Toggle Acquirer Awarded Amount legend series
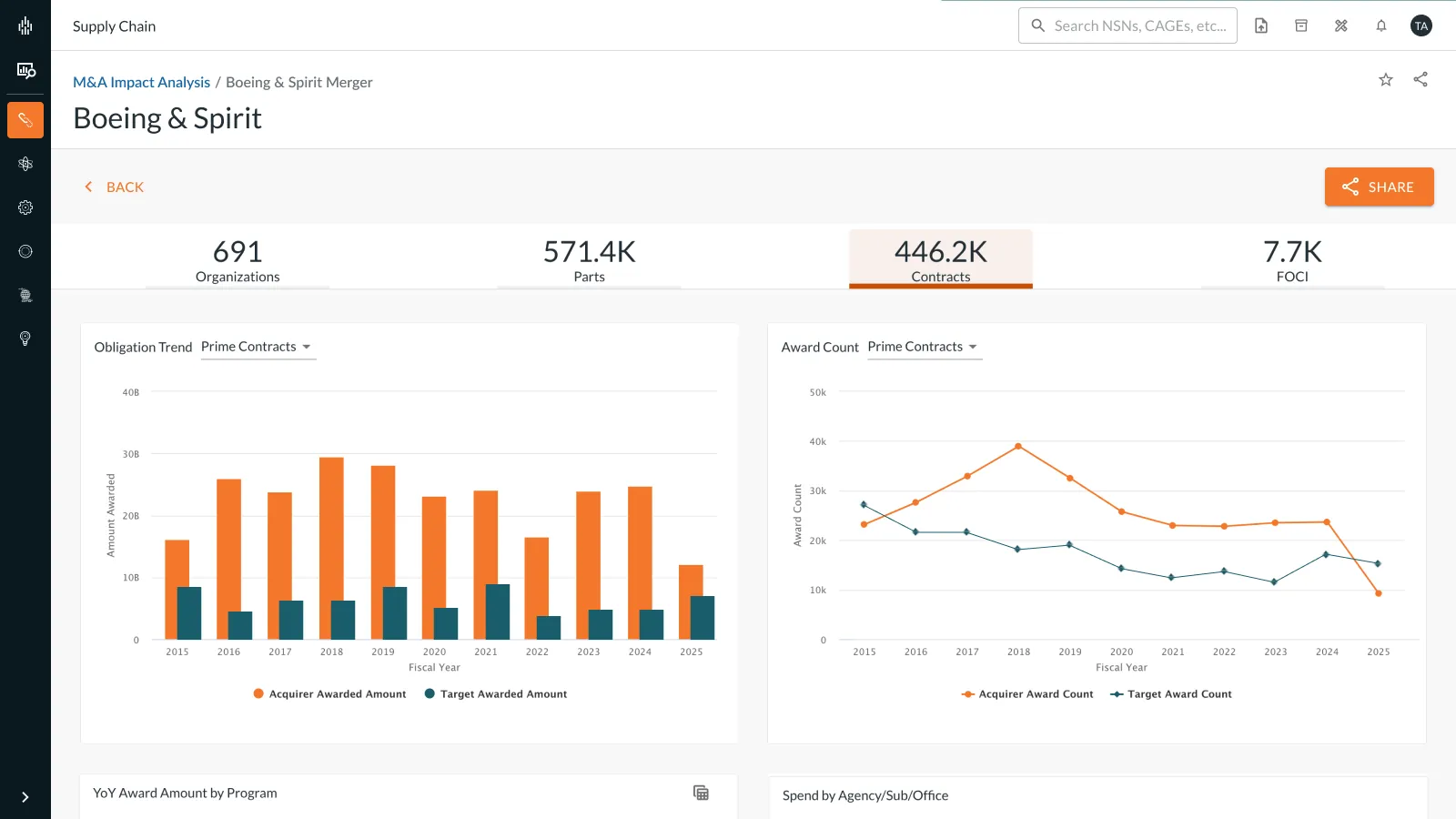Image resolution: width=1456 pixels, height=819 pixels. [329, 693]
